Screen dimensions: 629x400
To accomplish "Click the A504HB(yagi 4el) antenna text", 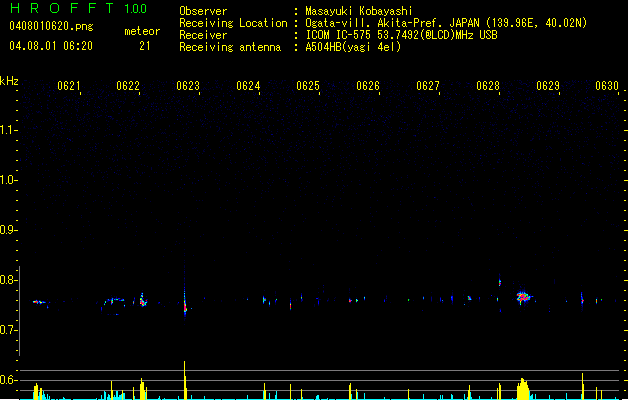I will 353,47.
